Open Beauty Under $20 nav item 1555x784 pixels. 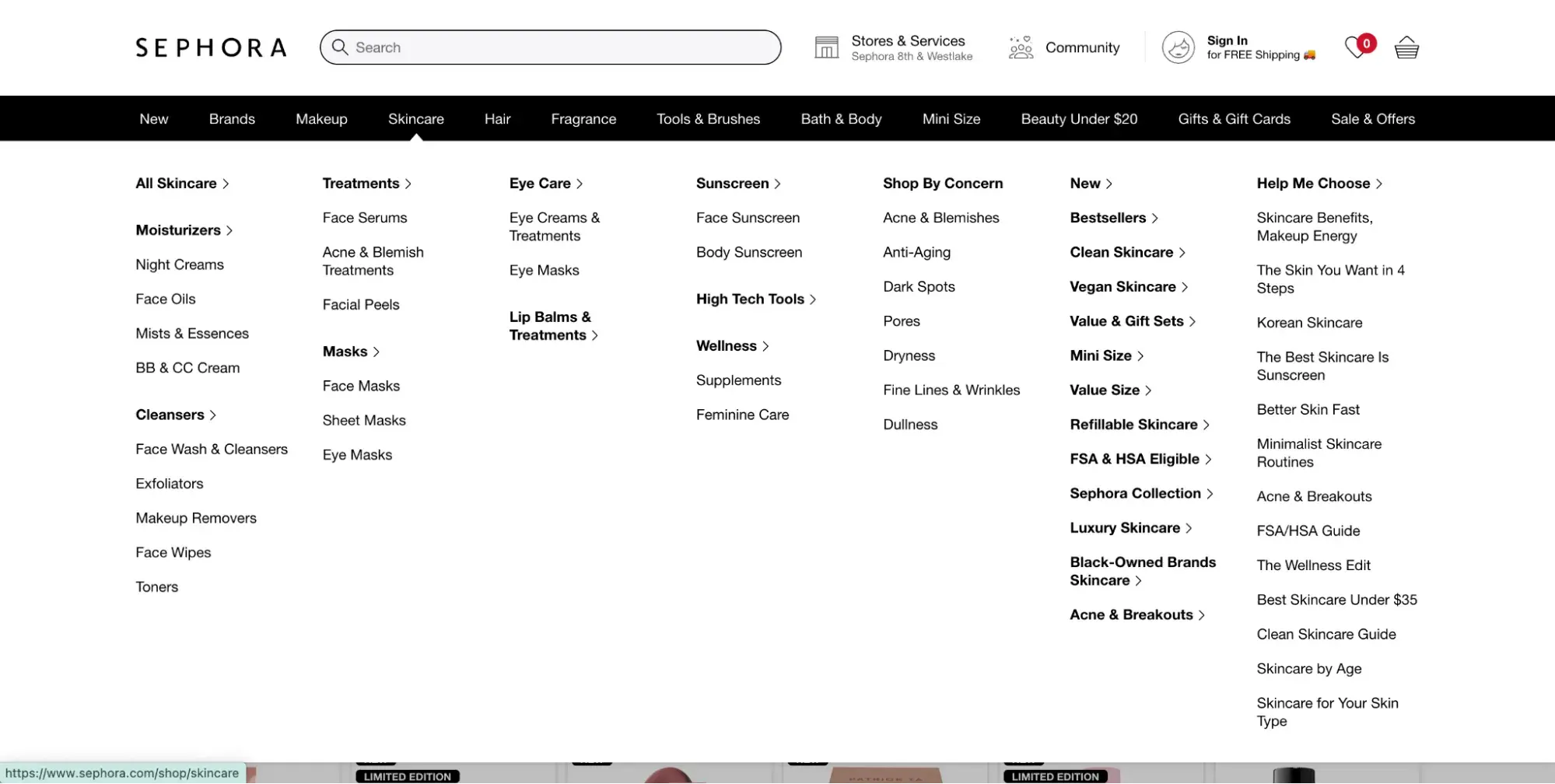1079,119
